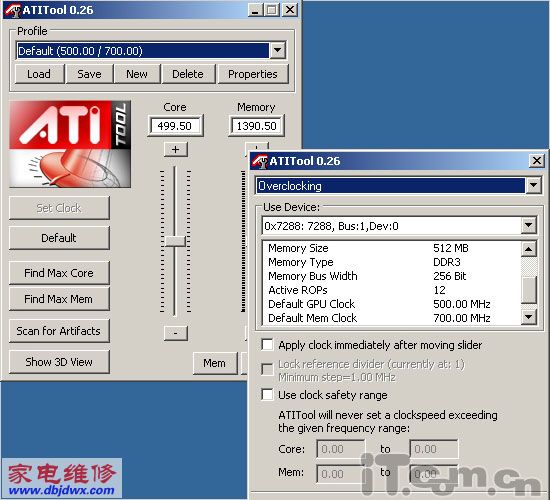Decrease Core clock with minus button
Image resolution: width=550 pixels, height=500 pixels.
pos(176,333)
